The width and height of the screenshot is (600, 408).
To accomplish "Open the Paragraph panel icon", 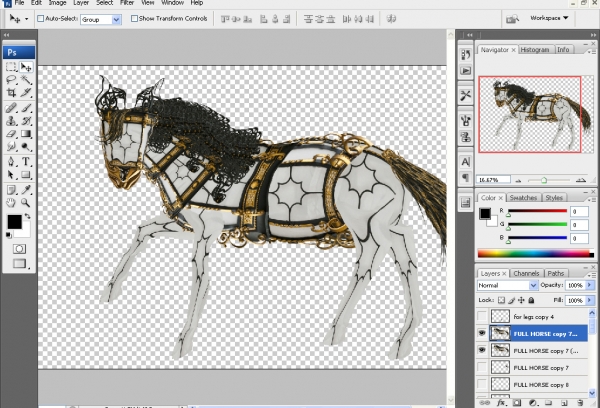I will pos(465,178).
